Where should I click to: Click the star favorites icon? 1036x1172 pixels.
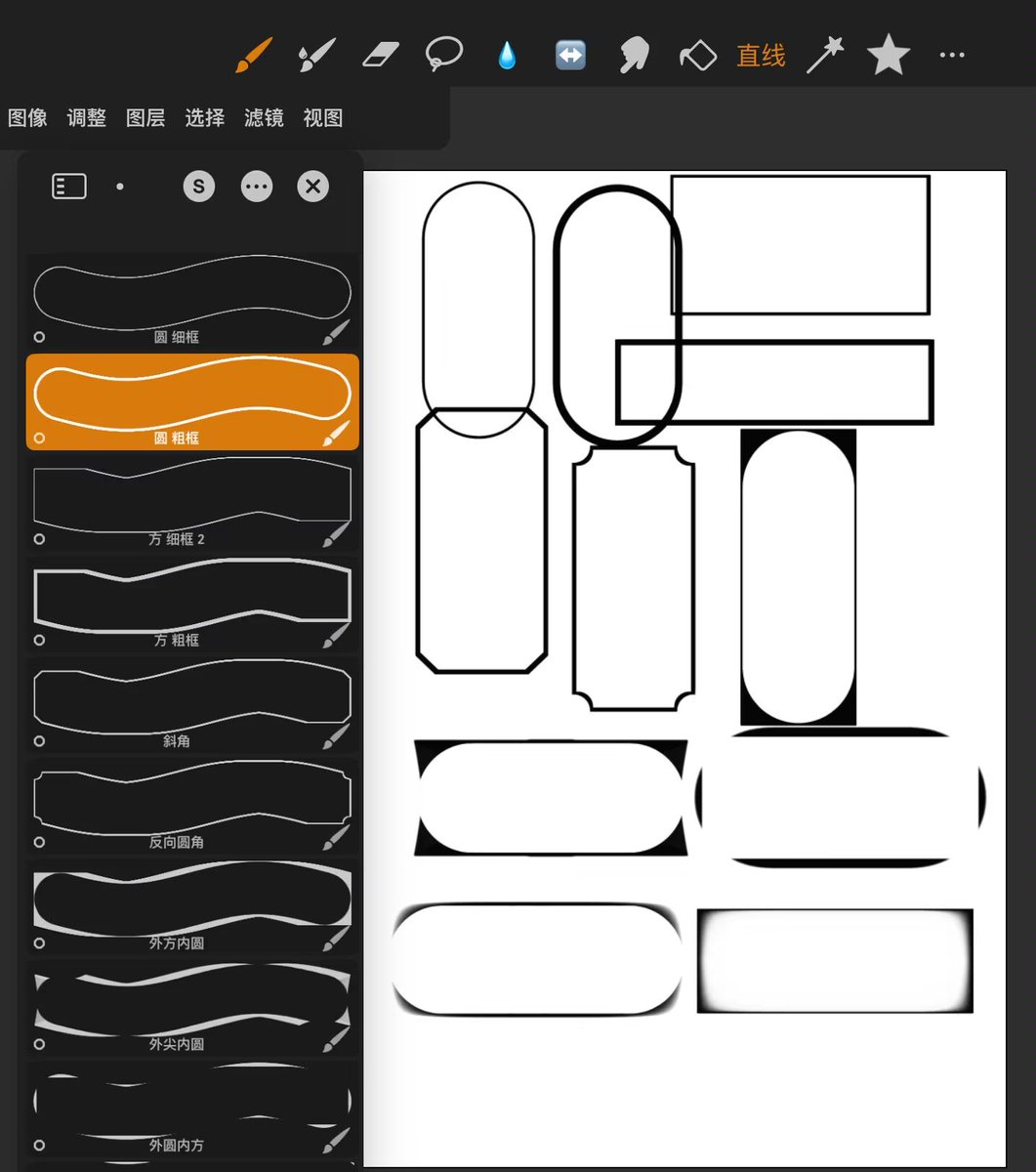click(889, 55)
